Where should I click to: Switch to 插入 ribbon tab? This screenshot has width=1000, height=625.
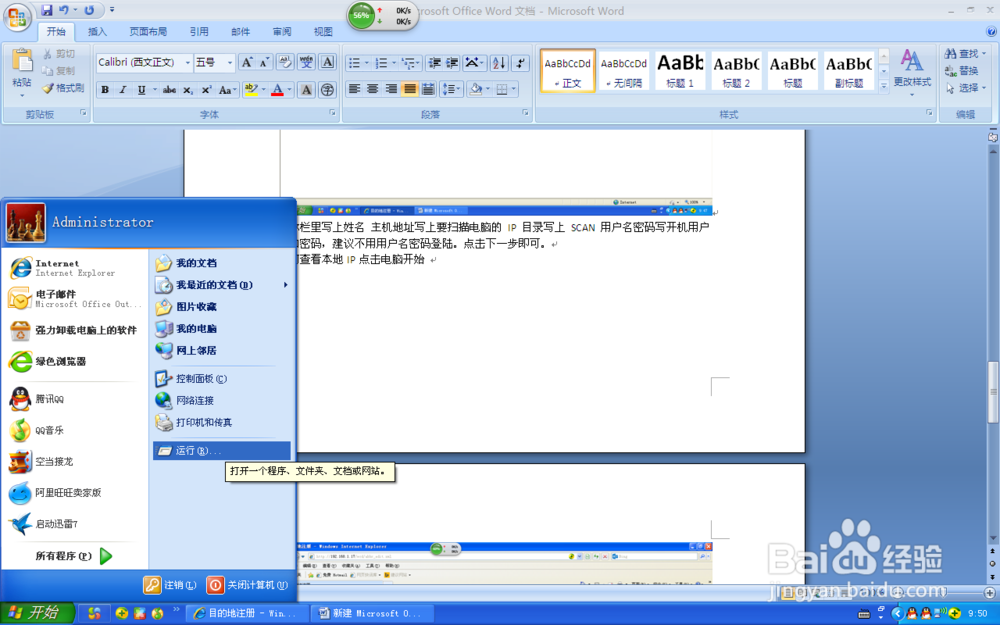(x=97, y=31)
